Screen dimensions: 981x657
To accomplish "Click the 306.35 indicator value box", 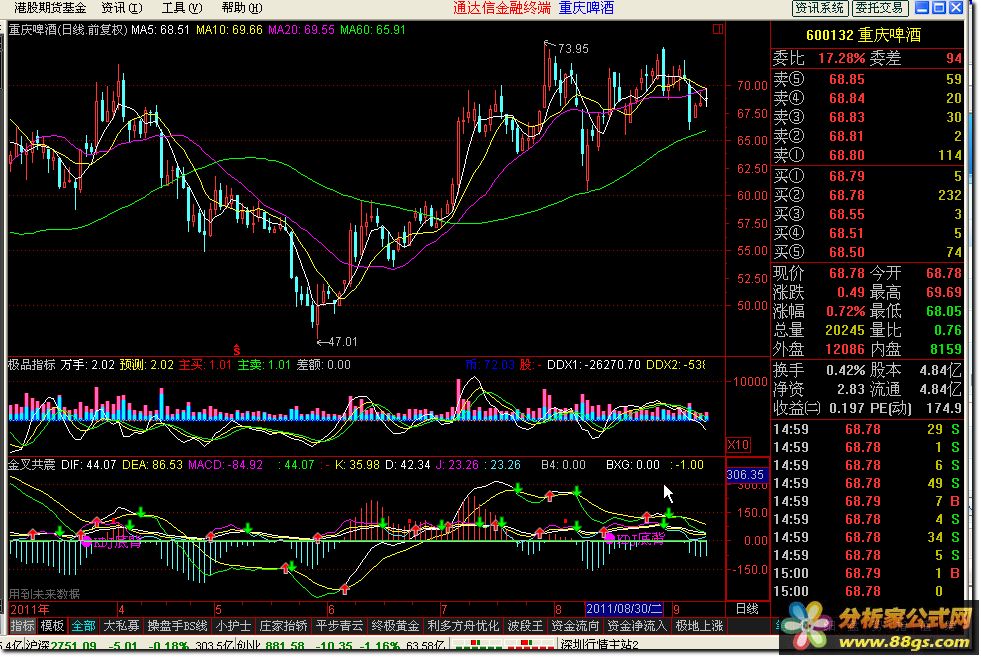I will [x=745, y=475].
